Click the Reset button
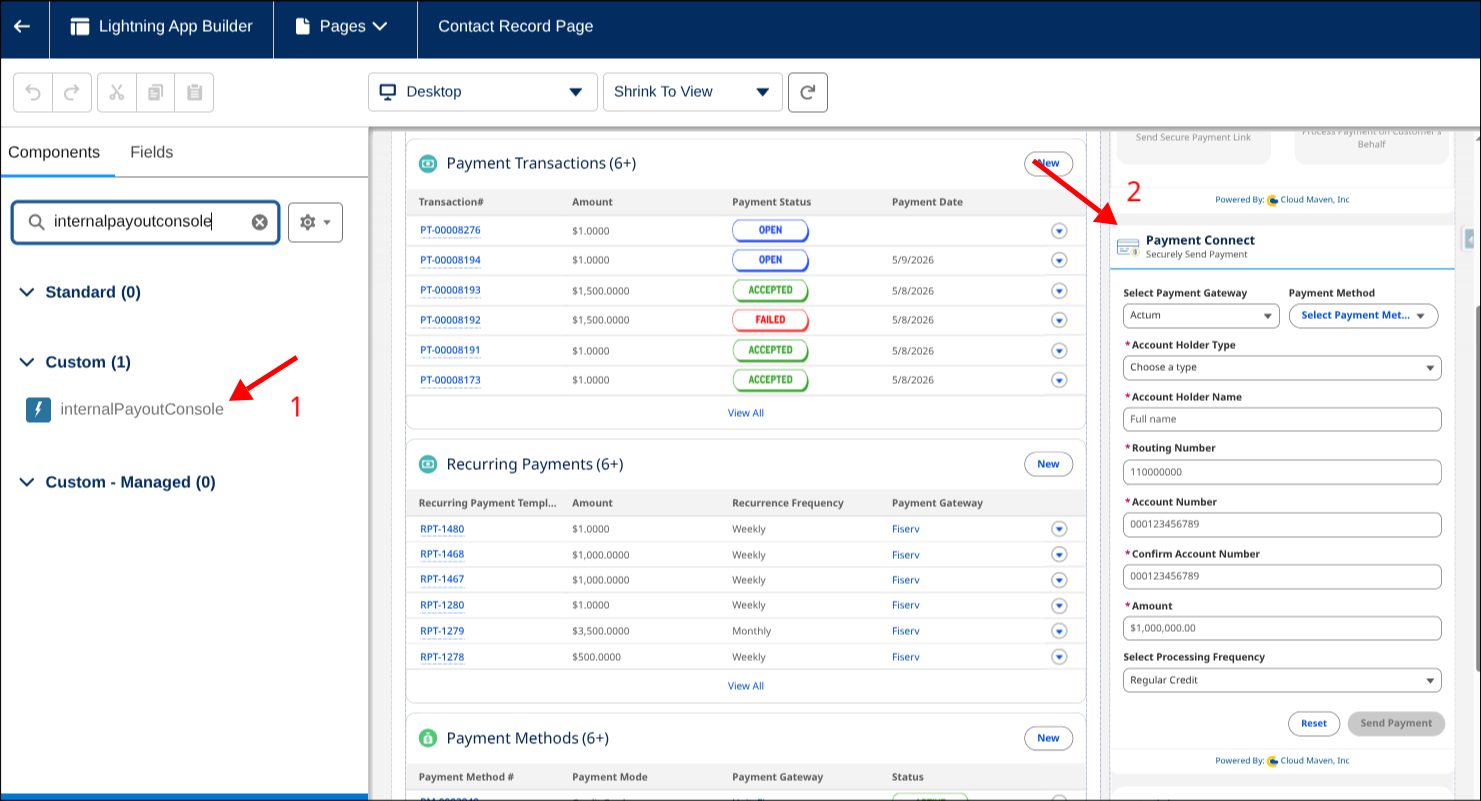 [x=1314, y=723]
